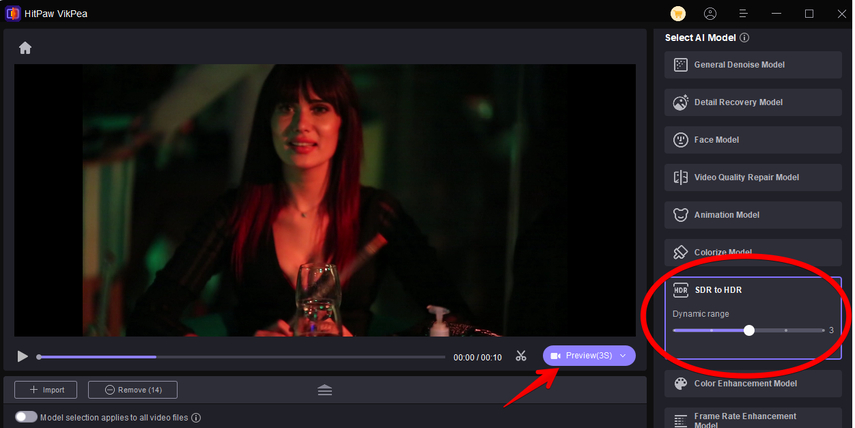Click the Remove (14) button
Image resolution: width=855 pixels, height=428 pixels.
(132, 390)
